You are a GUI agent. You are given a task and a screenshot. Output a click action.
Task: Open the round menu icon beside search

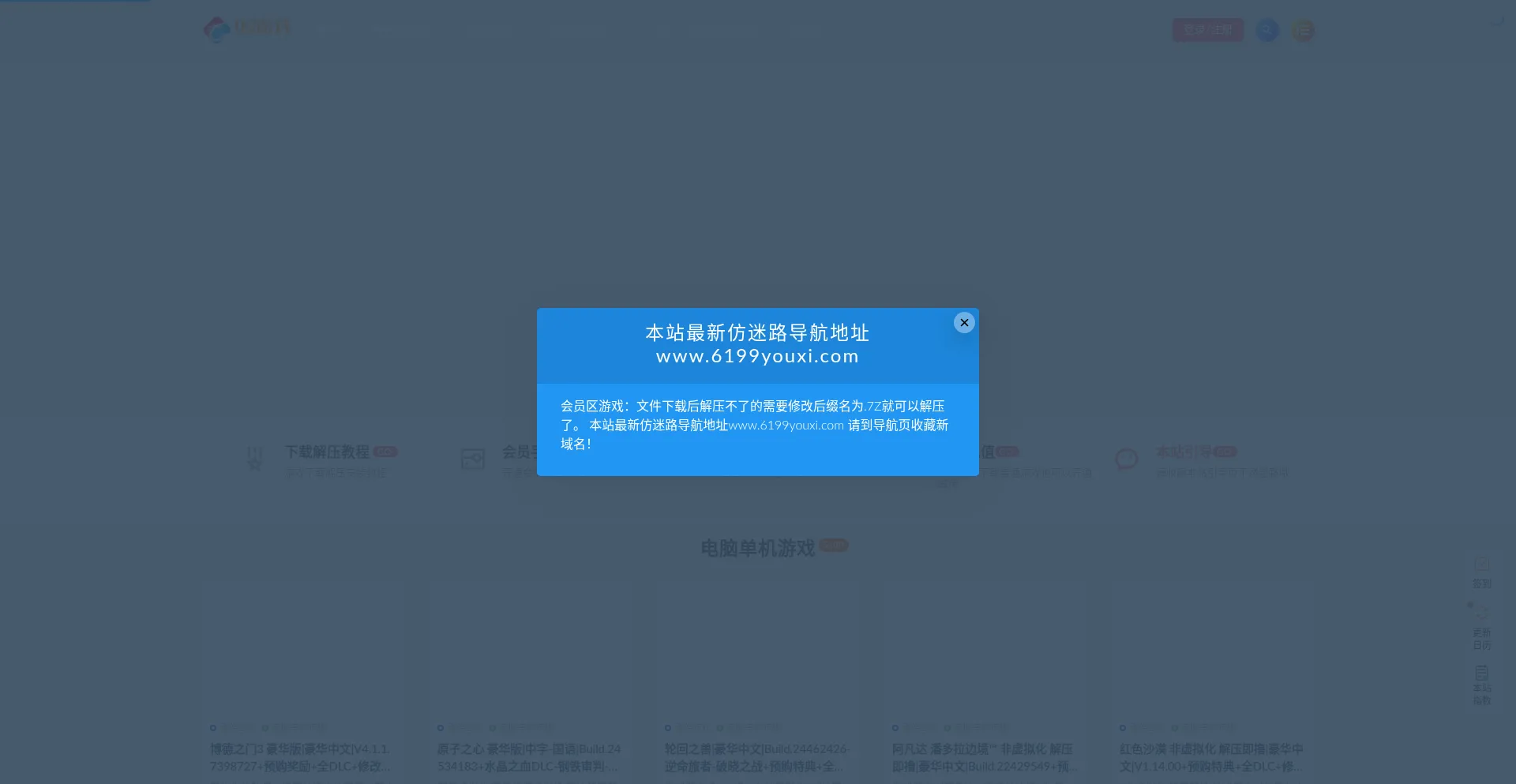(1303, 30)
